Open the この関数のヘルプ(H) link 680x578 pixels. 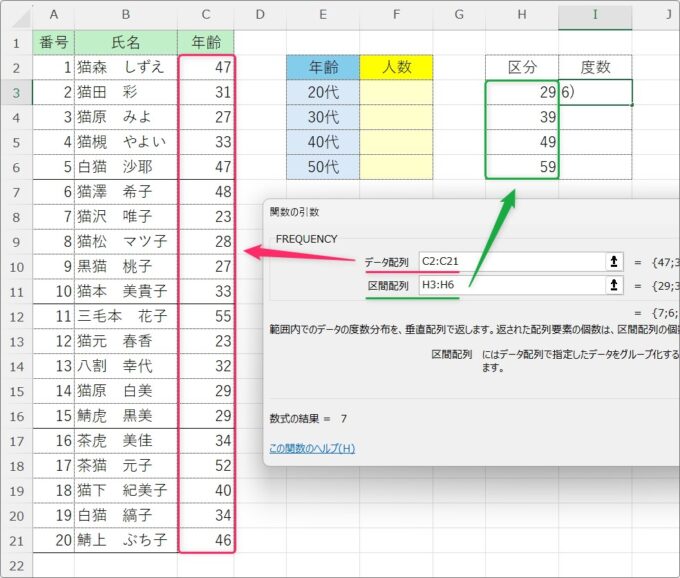point(312,448)
